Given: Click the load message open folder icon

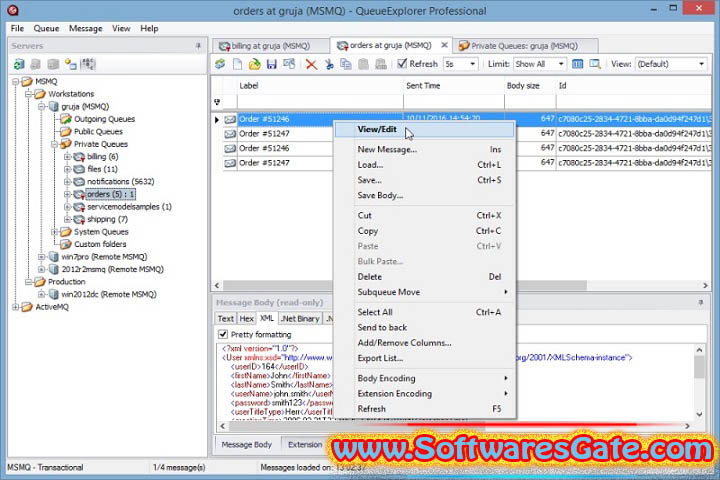Looking at the screenshot, I should pos(254,64).
